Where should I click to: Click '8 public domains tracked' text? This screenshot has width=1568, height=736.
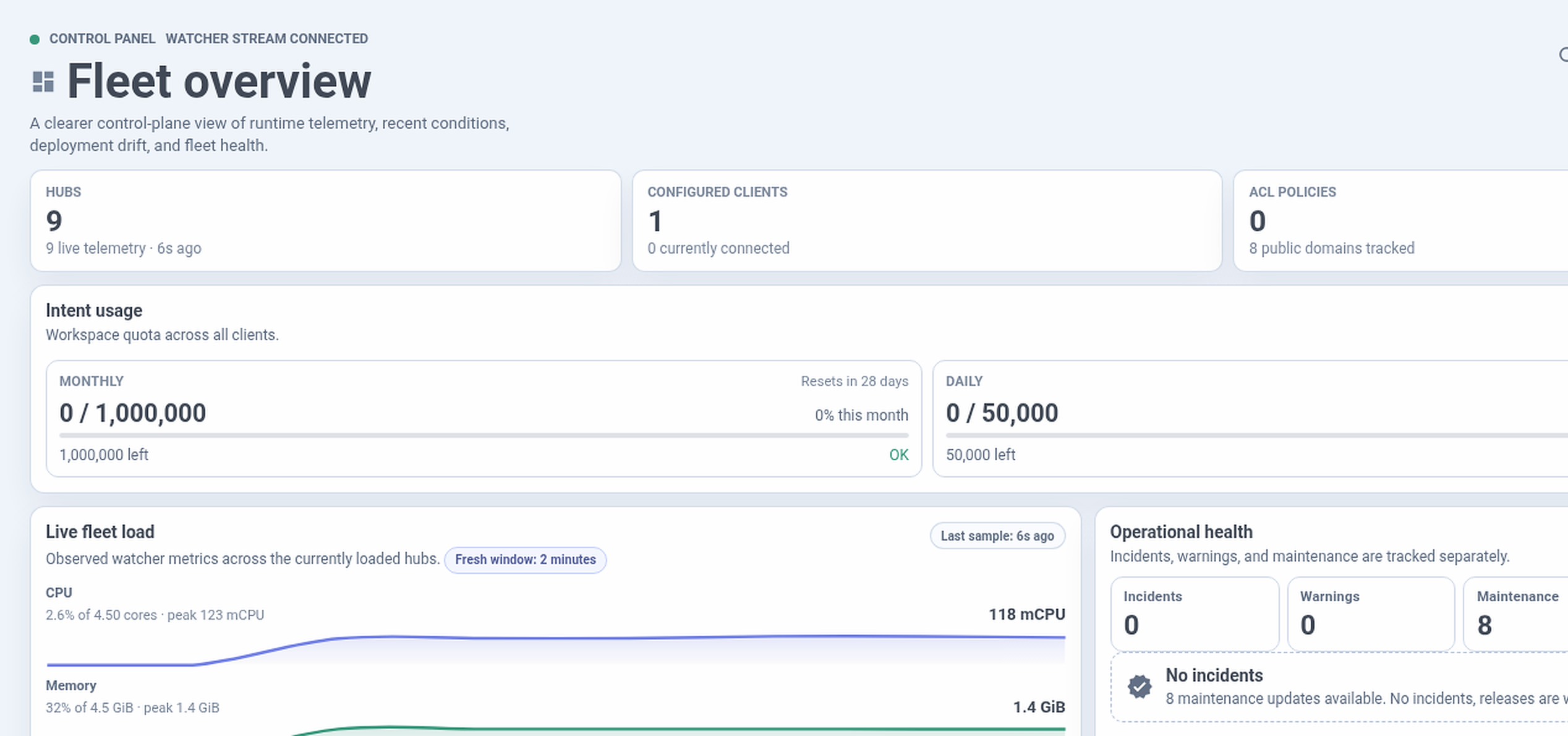pyautogui.click(x=1332, y=248)
